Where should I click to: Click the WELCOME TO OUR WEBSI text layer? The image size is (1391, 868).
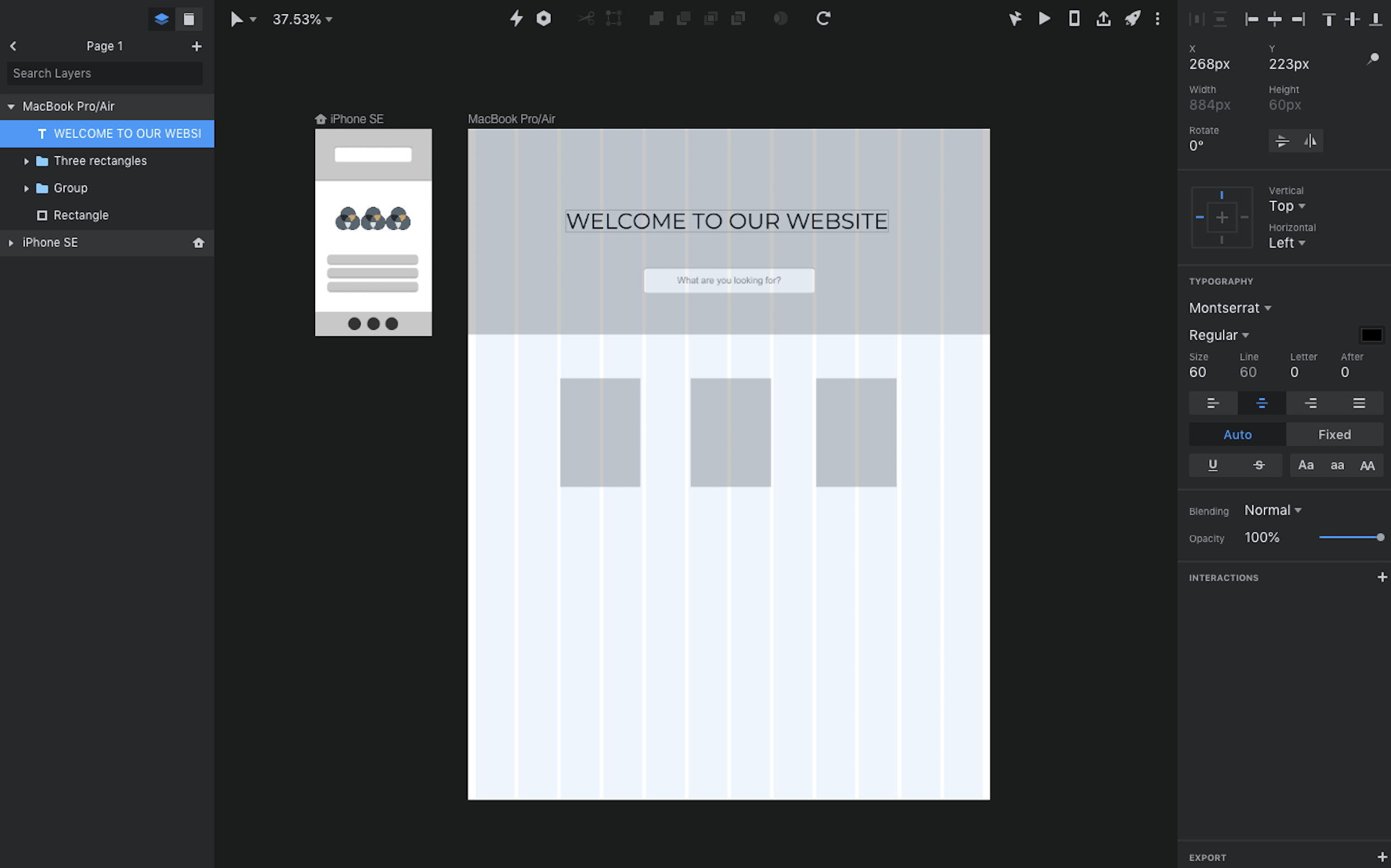[x=128, y=132]
